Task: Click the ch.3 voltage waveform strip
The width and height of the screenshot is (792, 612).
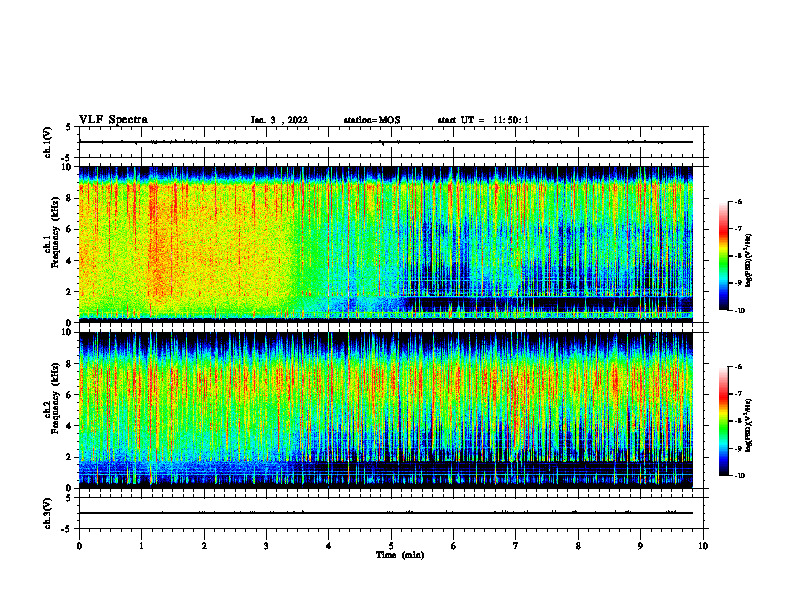Action: (x=391, y=513)
